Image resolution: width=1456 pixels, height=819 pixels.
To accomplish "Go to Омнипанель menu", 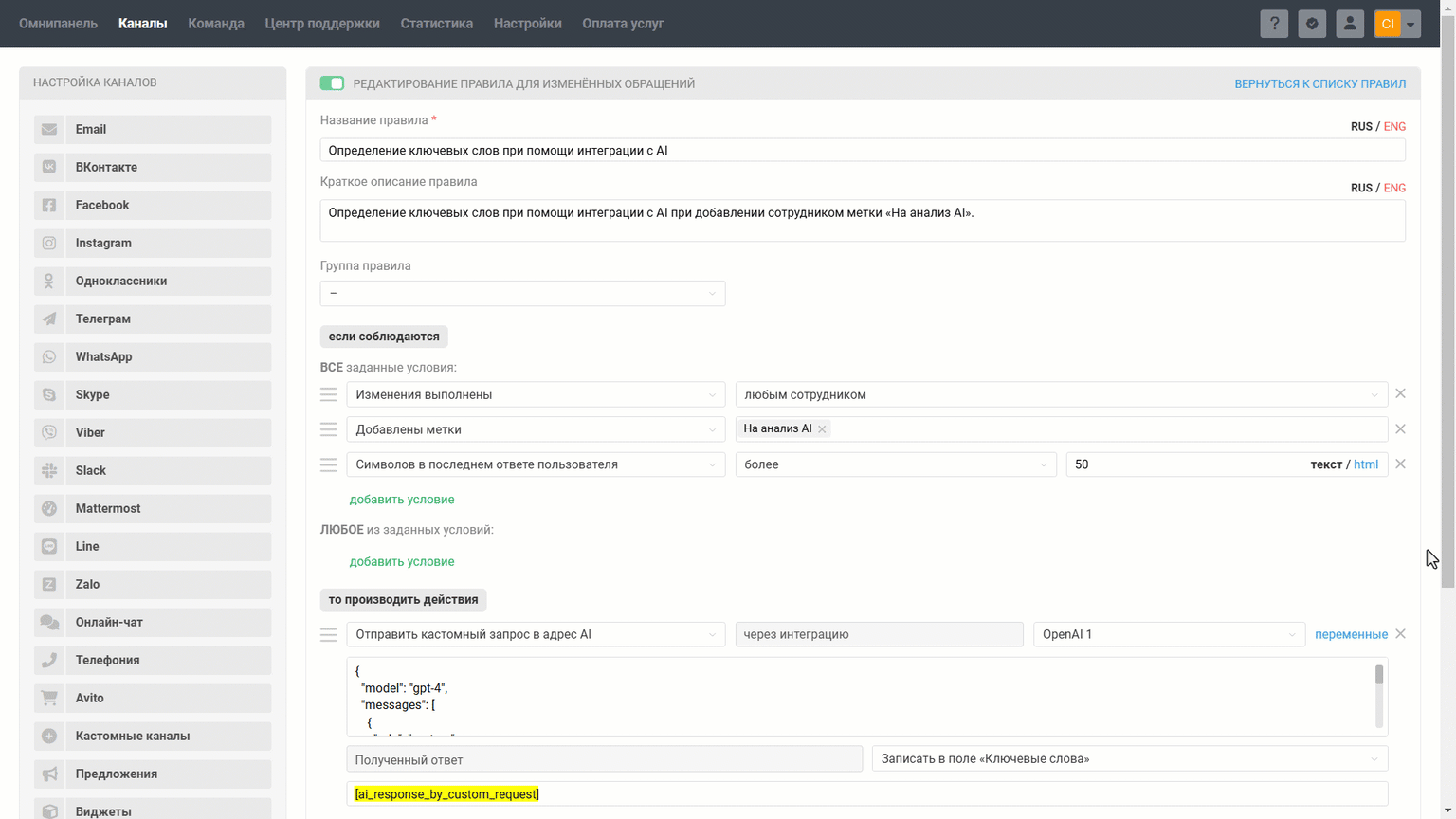I will point(58,24).
